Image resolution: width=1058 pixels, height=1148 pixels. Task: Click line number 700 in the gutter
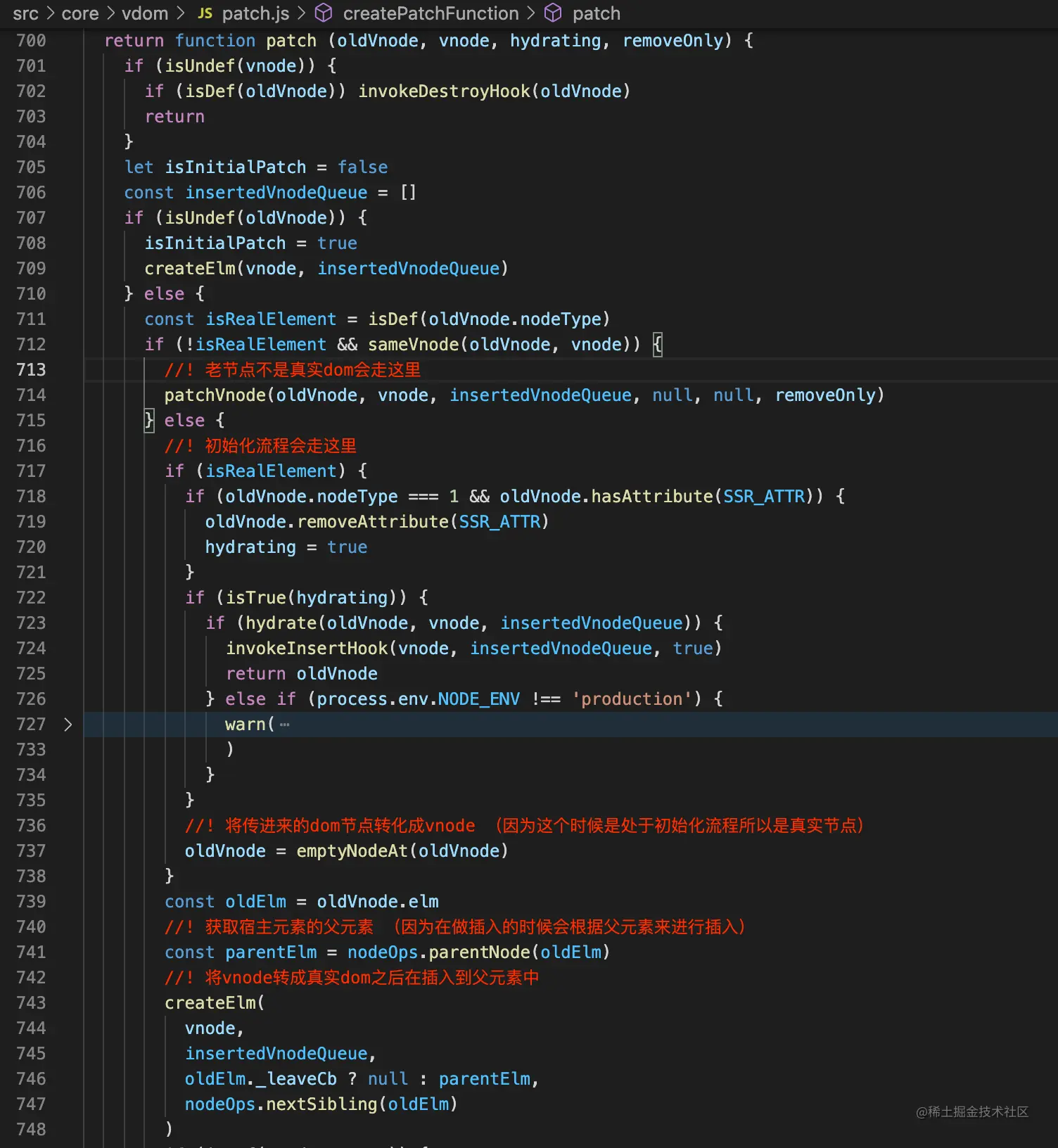(x=31, y=41)
